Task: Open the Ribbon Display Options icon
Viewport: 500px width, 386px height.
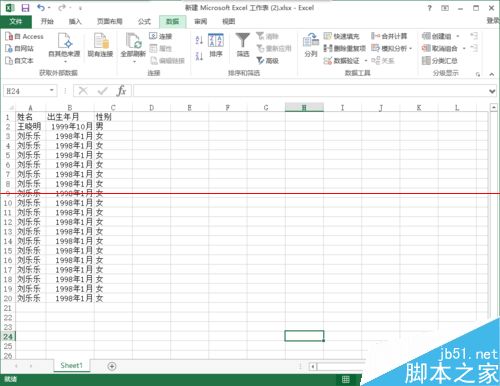Action: point(445,8)
